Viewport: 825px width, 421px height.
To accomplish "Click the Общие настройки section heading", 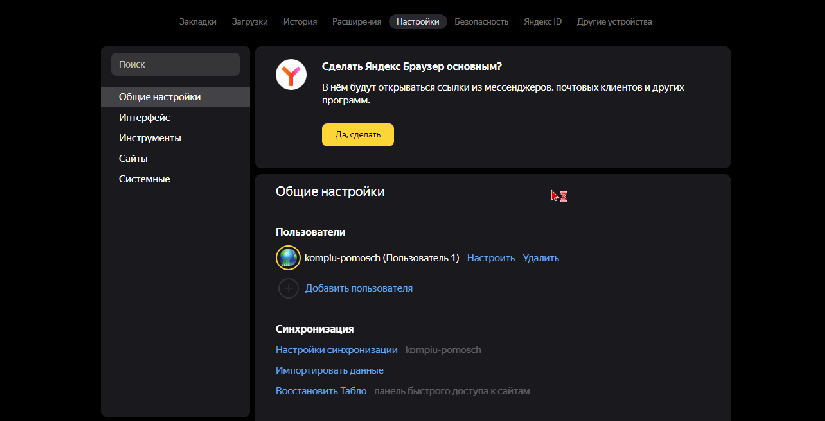I will coord(330,192).
